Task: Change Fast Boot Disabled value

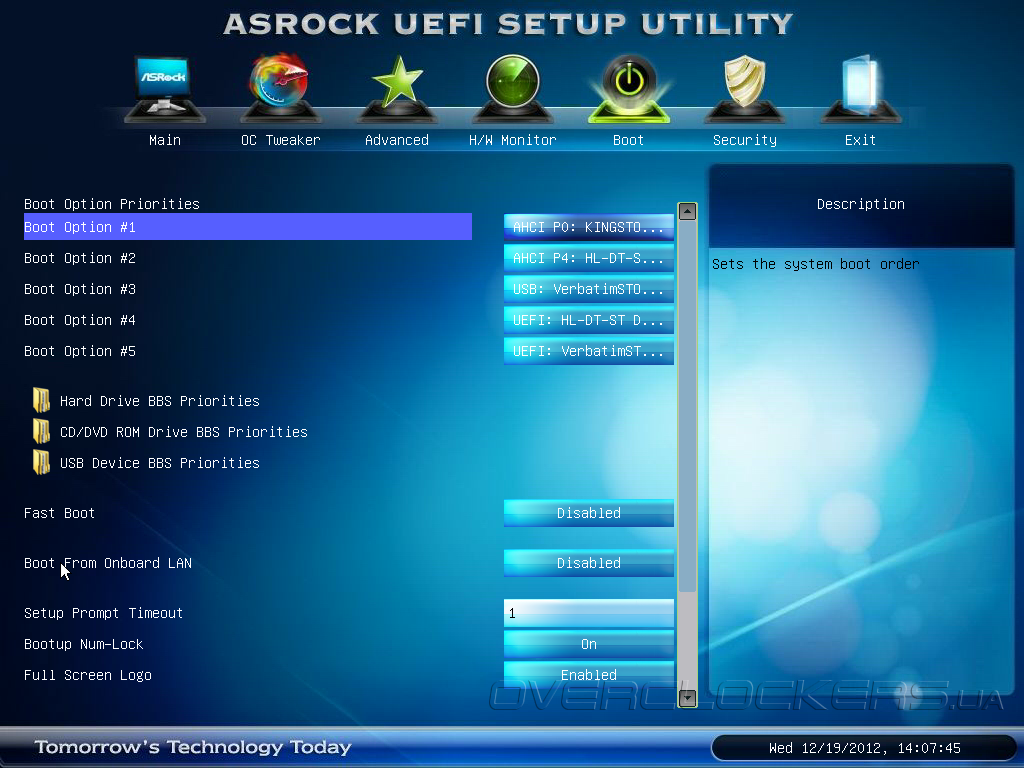Action: [x=588, y=513]
